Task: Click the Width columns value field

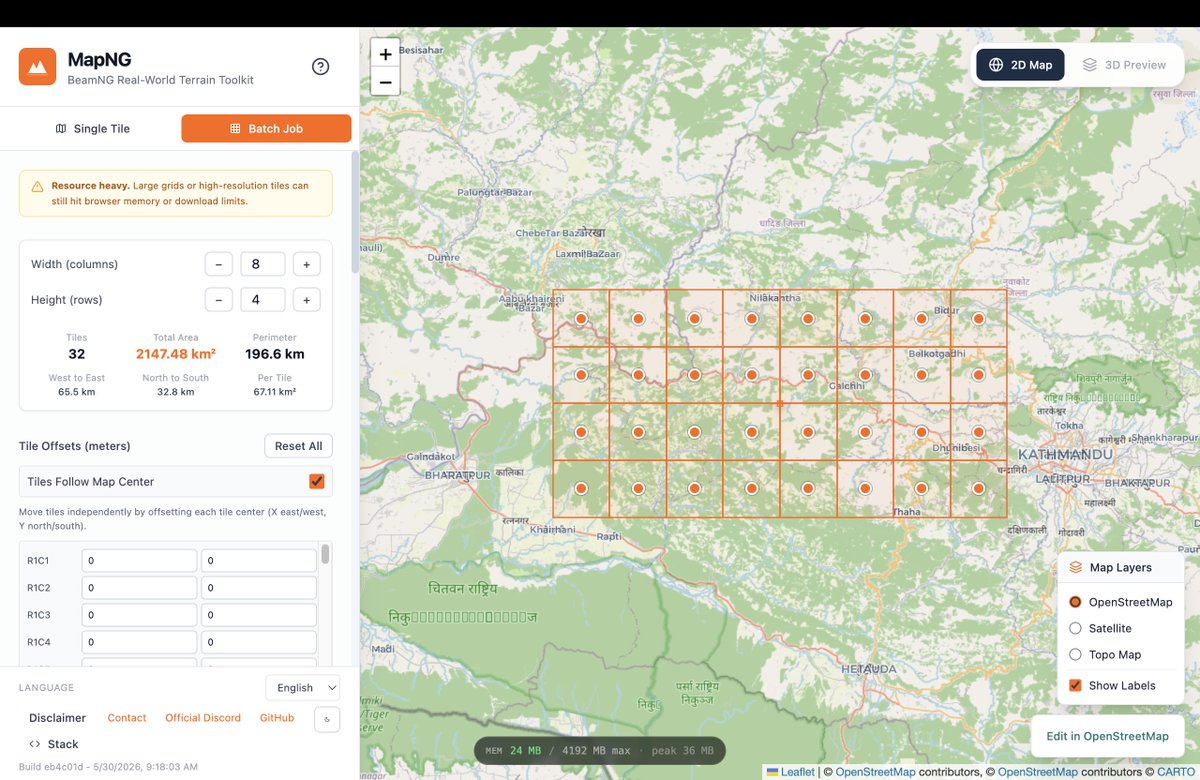Action: click(262, 264)
